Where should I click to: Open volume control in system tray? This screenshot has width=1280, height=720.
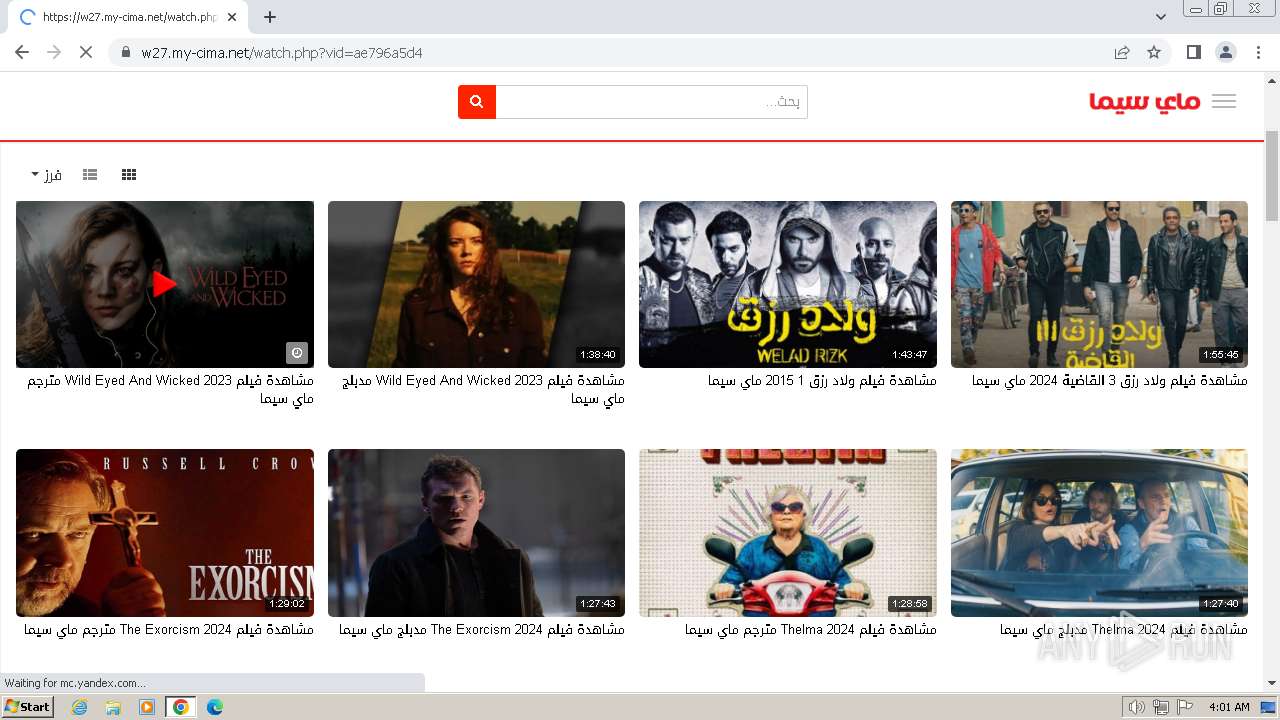1136,707
